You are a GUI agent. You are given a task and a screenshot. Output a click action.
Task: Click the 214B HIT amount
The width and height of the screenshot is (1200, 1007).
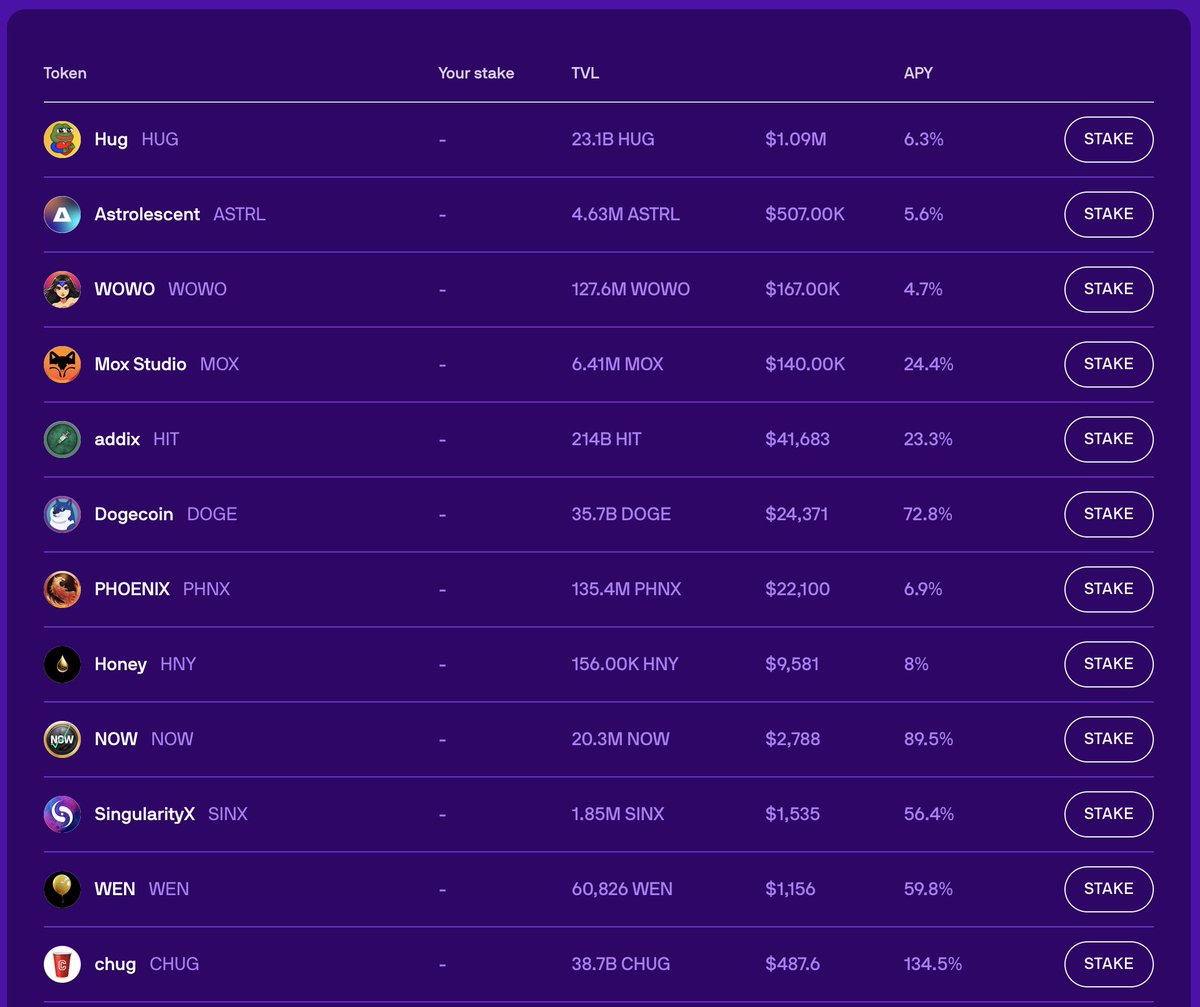click(606, 439)
